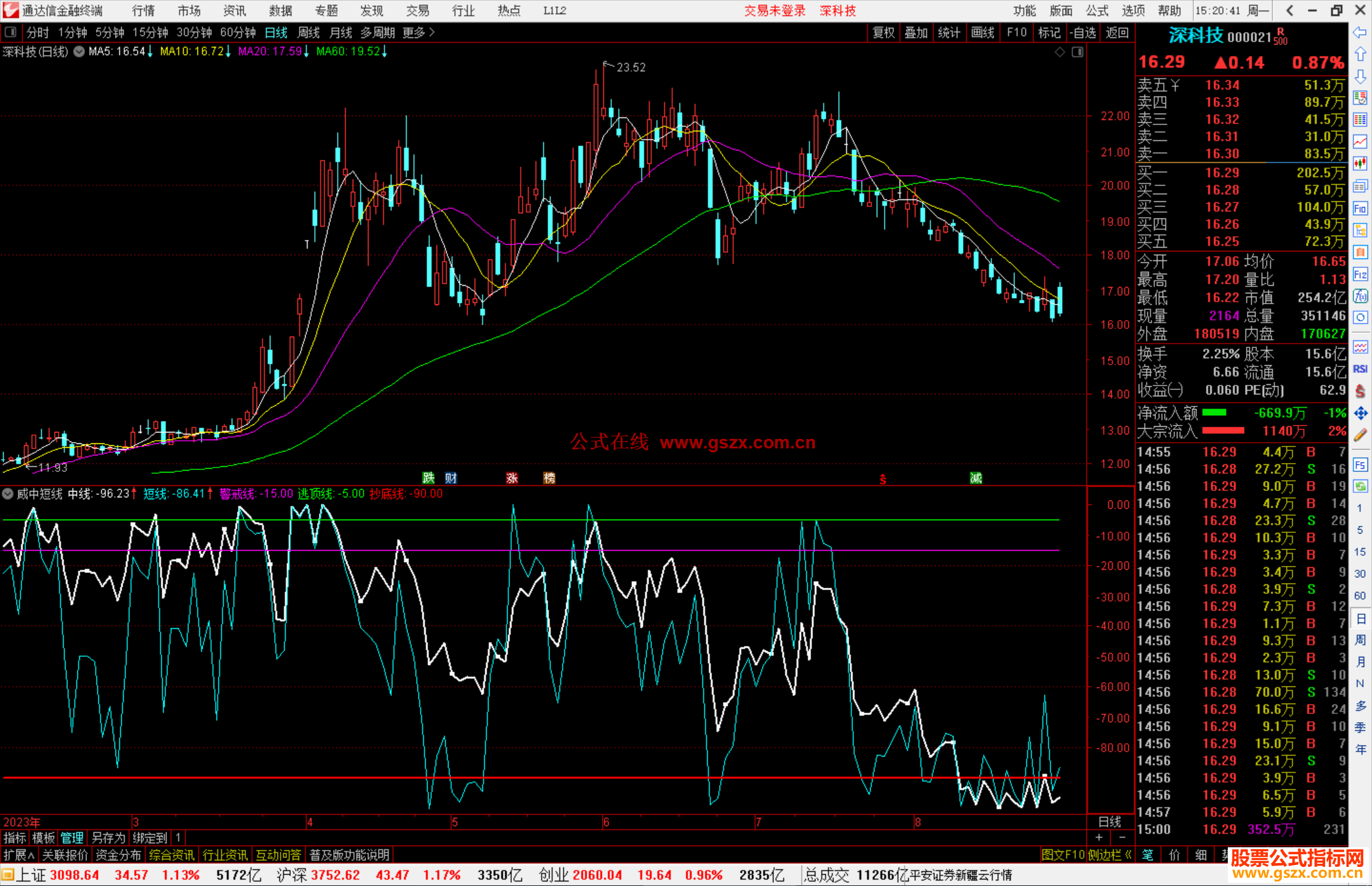Click the RSI indicator sidebar icon
Viewport: 1372px width, 886px height.
coord(1360,369)
